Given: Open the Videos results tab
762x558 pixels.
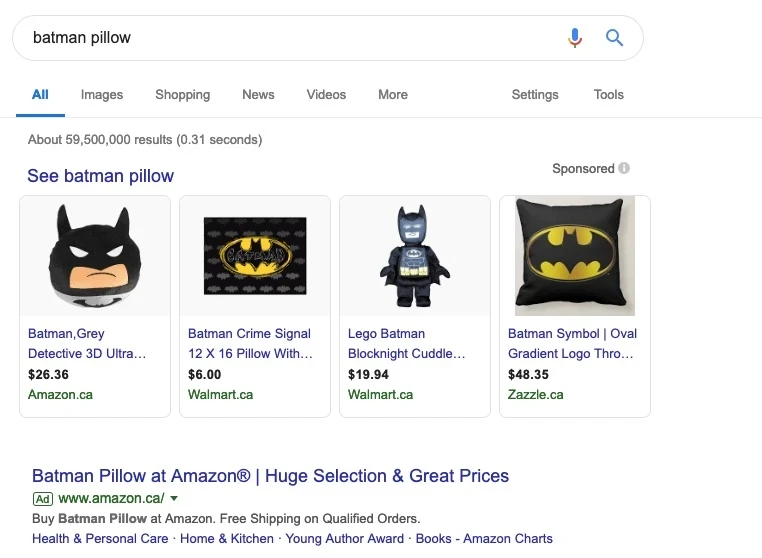Looking at the screenshot, I should (326, 95).
